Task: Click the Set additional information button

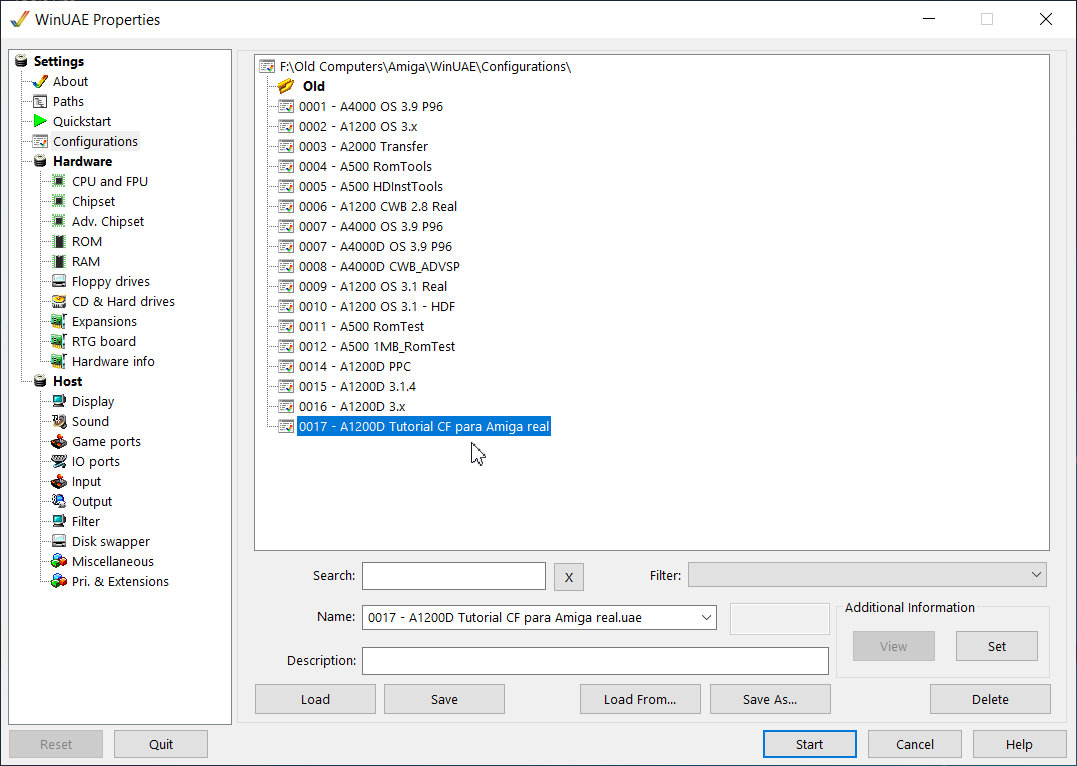Action: [997, 646]
